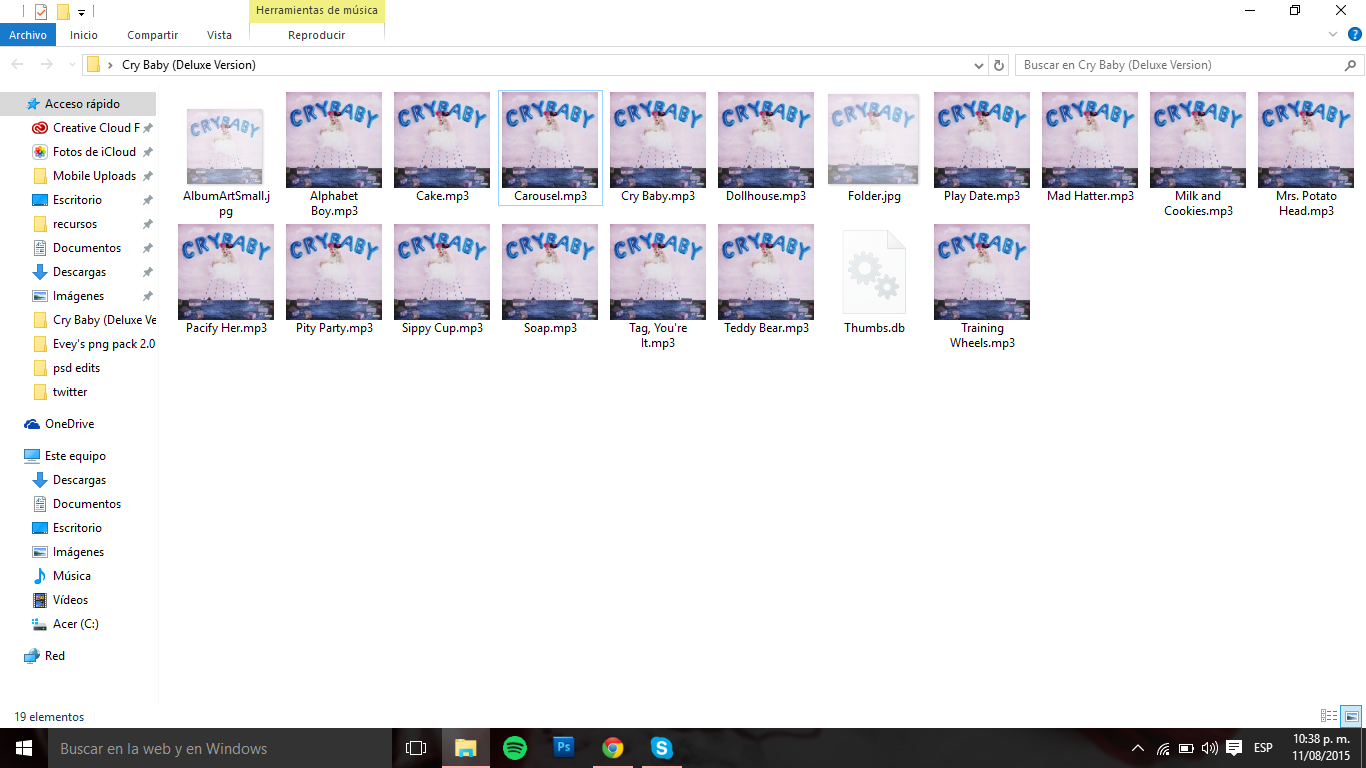Select the Thumbs.db file icon

pos(874,272)
